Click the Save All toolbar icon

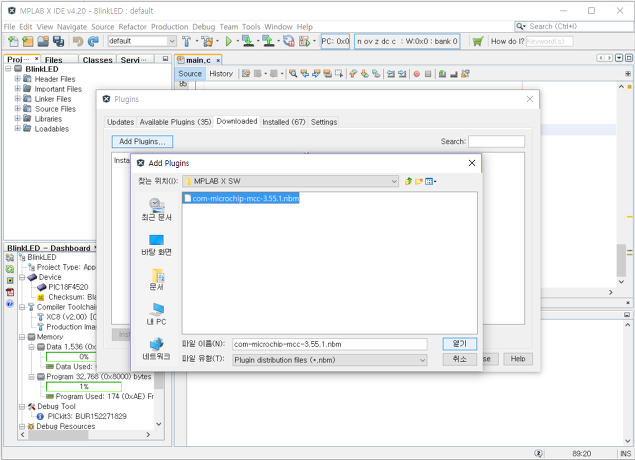coord(58,41)
